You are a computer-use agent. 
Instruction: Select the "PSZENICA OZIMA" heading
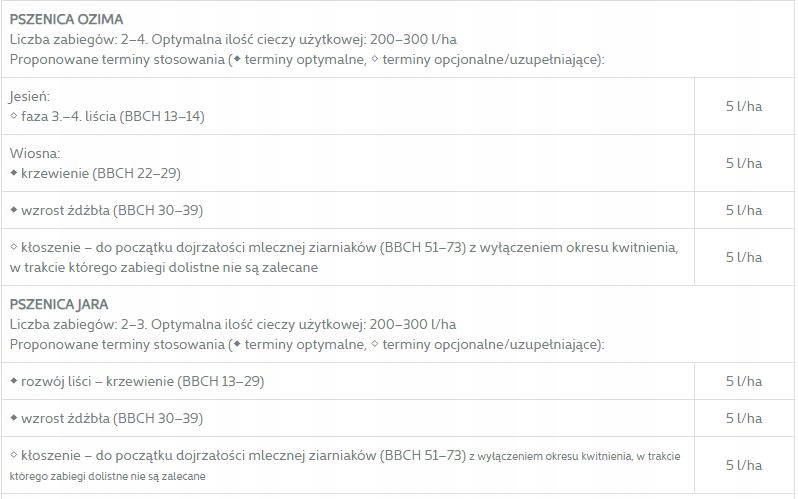(x=67, y=20)
